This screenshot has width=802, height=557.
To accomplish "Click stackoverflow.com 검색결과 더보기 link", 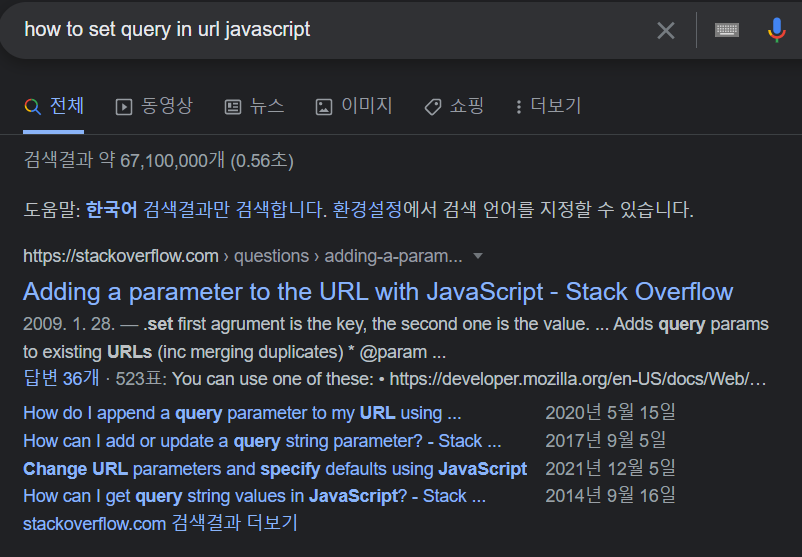I will (161, 523).
